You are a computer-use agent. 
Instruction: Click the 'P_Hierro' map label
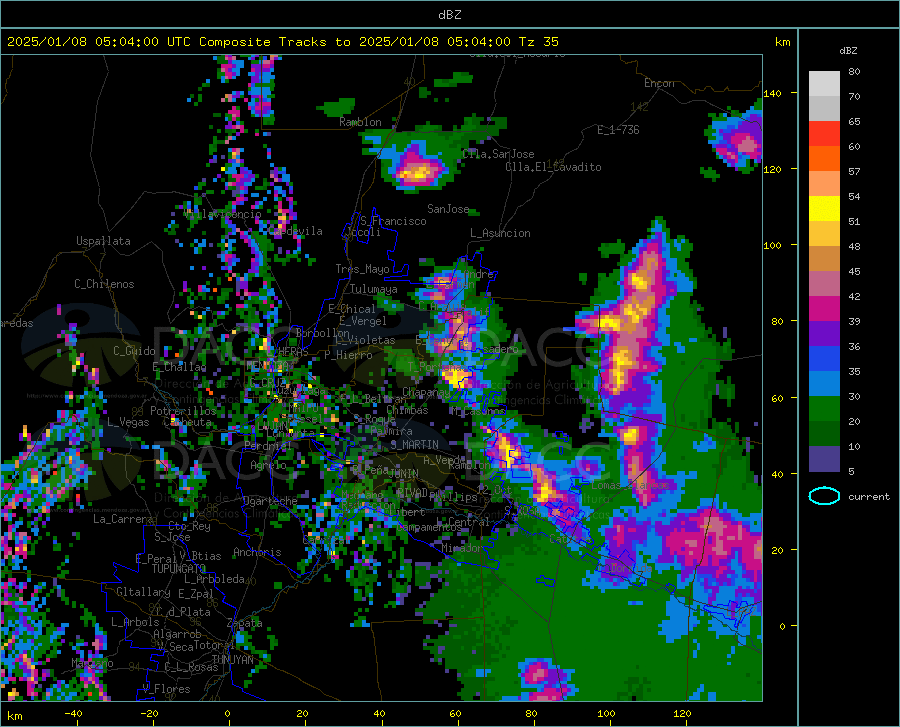[x=348, y=355]
